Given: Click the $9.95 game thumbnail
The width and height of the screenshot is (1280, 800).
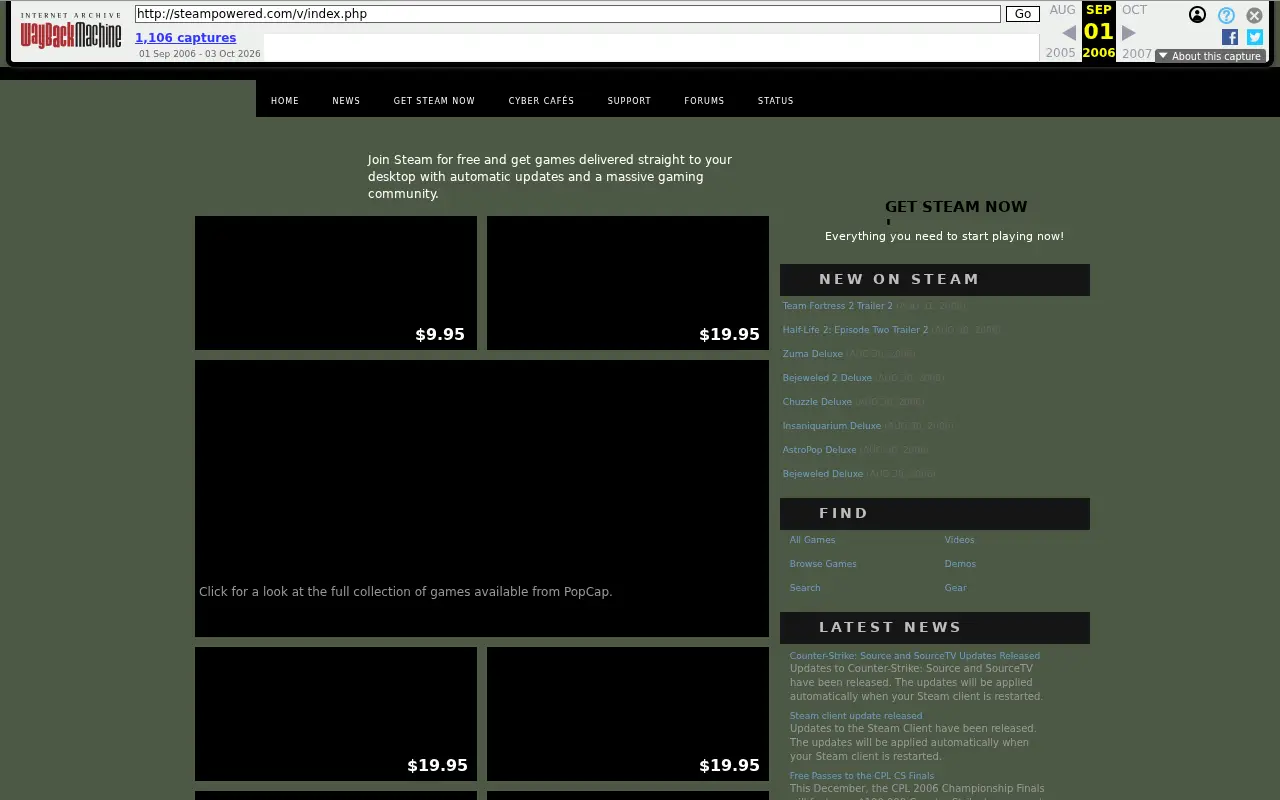Looking at the screenshot, I should (x=336, y=283).
